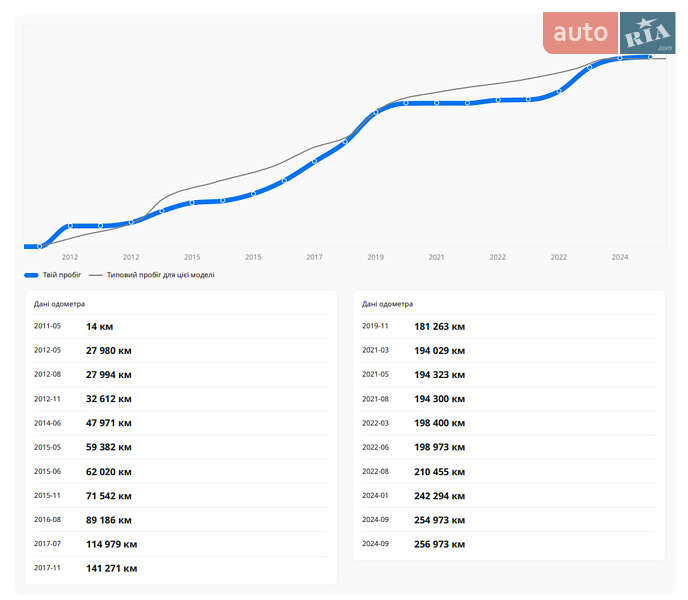Click the 2019 label on the x-axis
Viewport: 688px width, 600px height.
coord(375,257)
